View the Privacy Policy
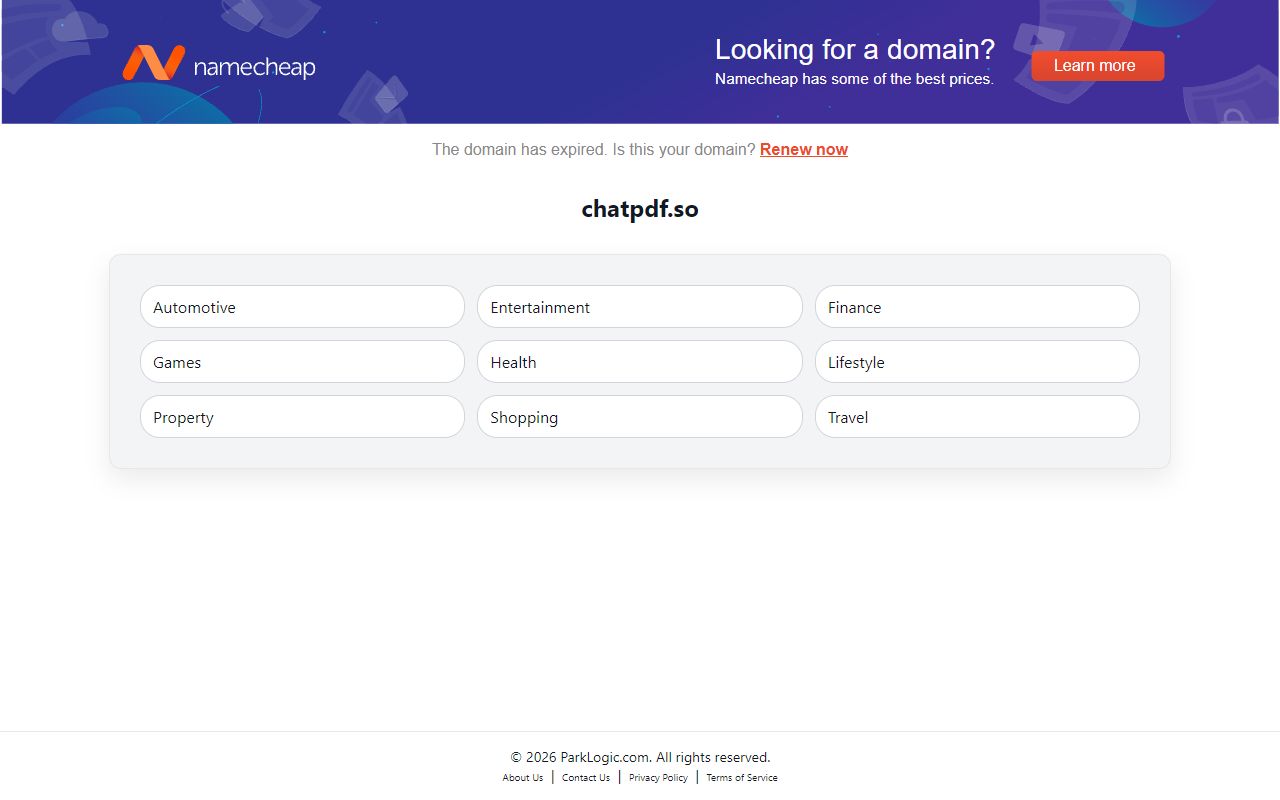1280x800 pixels. [657, 777]
